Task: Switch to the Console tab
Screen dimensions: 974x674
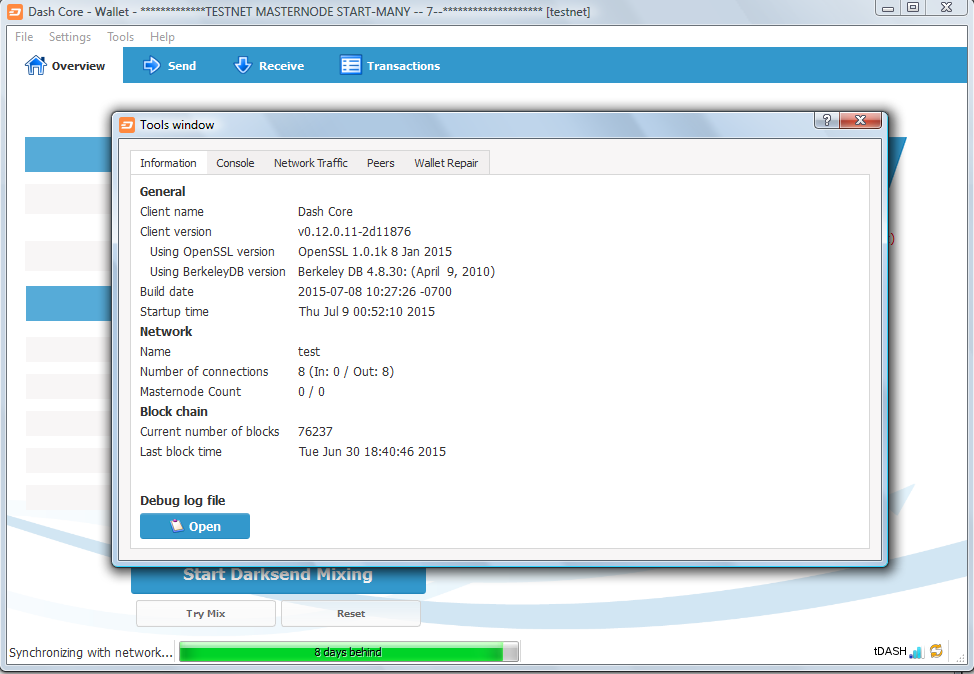Action: coord(235,163)
